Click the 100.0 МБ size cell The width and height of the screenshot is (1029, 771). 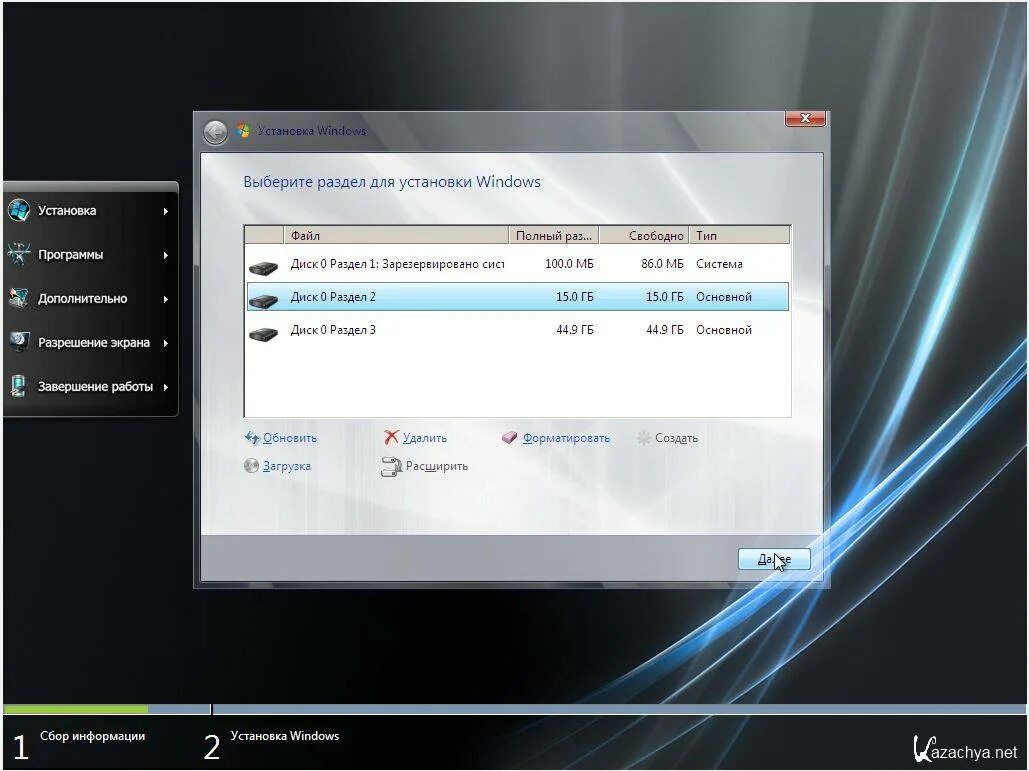pos(569,264)
